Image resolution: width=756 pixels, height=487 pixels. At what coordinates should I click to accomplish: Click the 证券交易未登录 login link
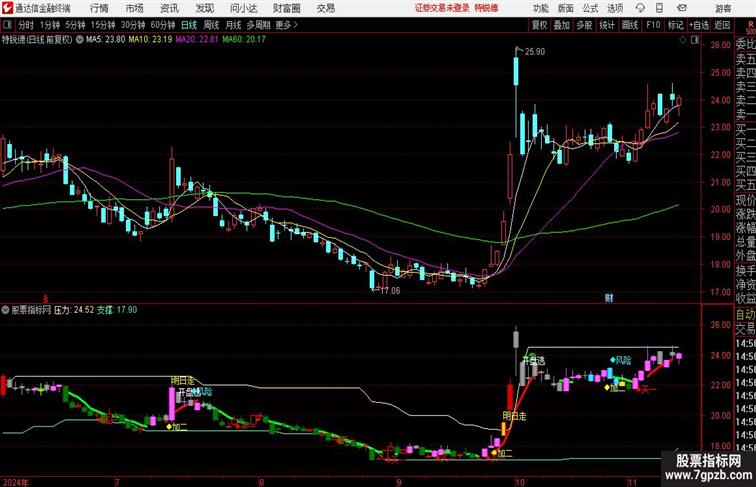[x=442, y=8]
